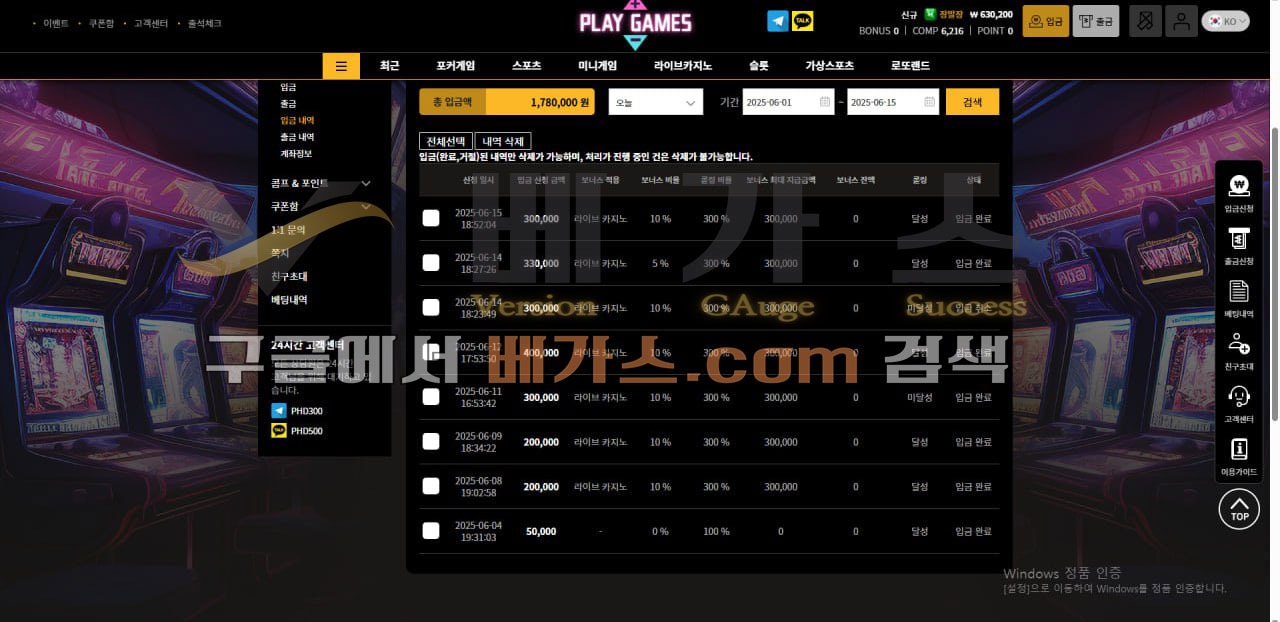
Task: Open 로또랜드 nav menu
Action: coord(910,66)
